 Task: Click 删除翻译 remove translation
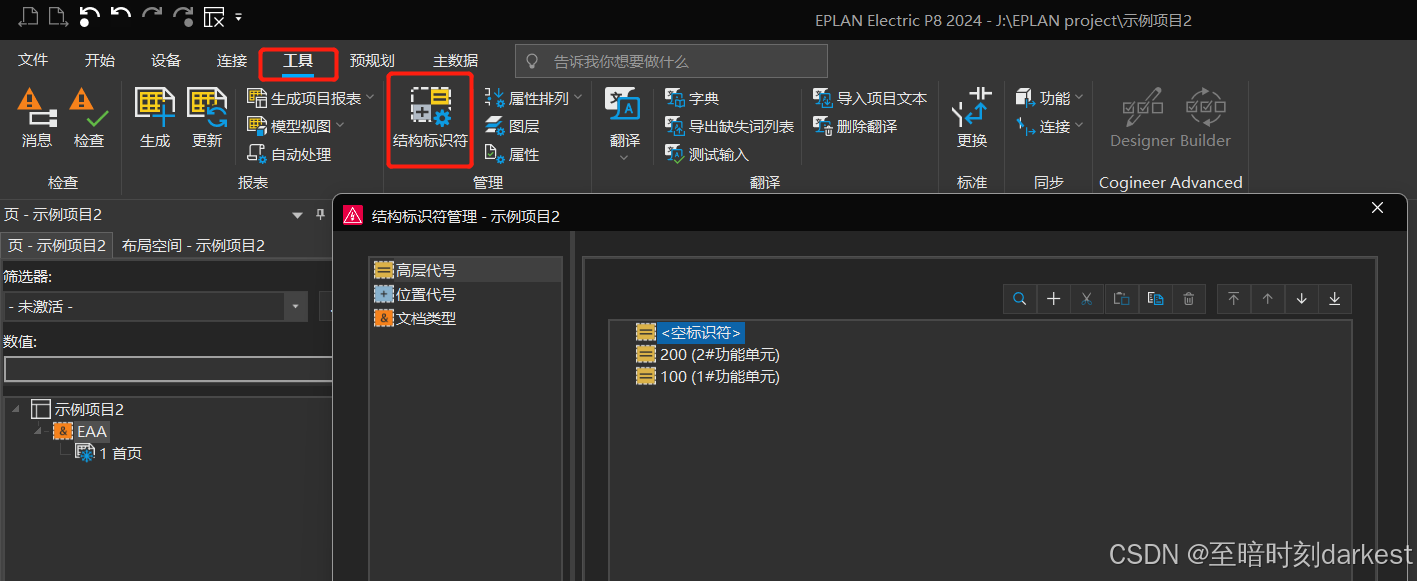pyautogui.click(x=855, y=126)
